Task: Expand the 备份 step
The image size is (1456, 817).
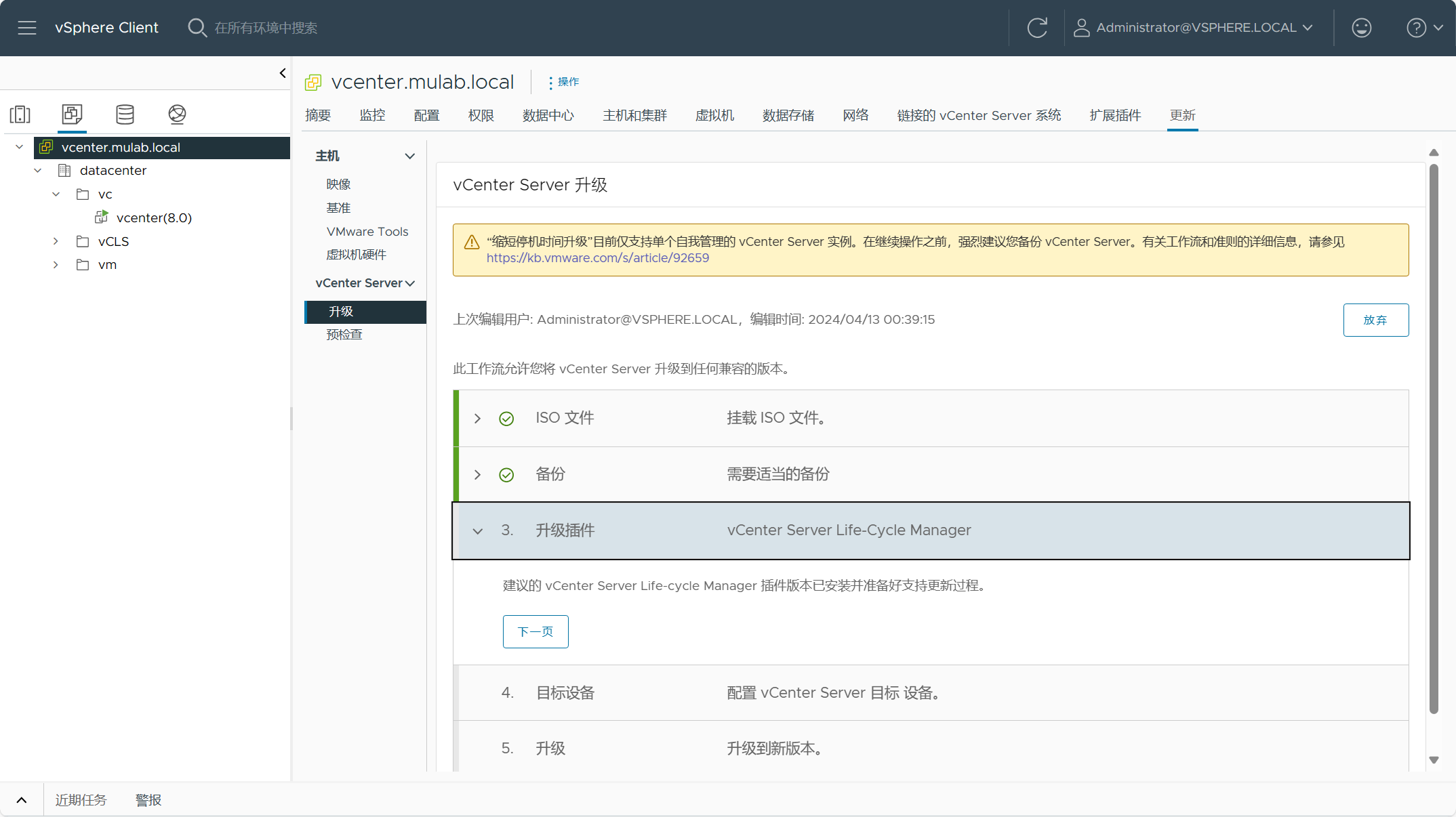Action: click(x=477, y=475)
